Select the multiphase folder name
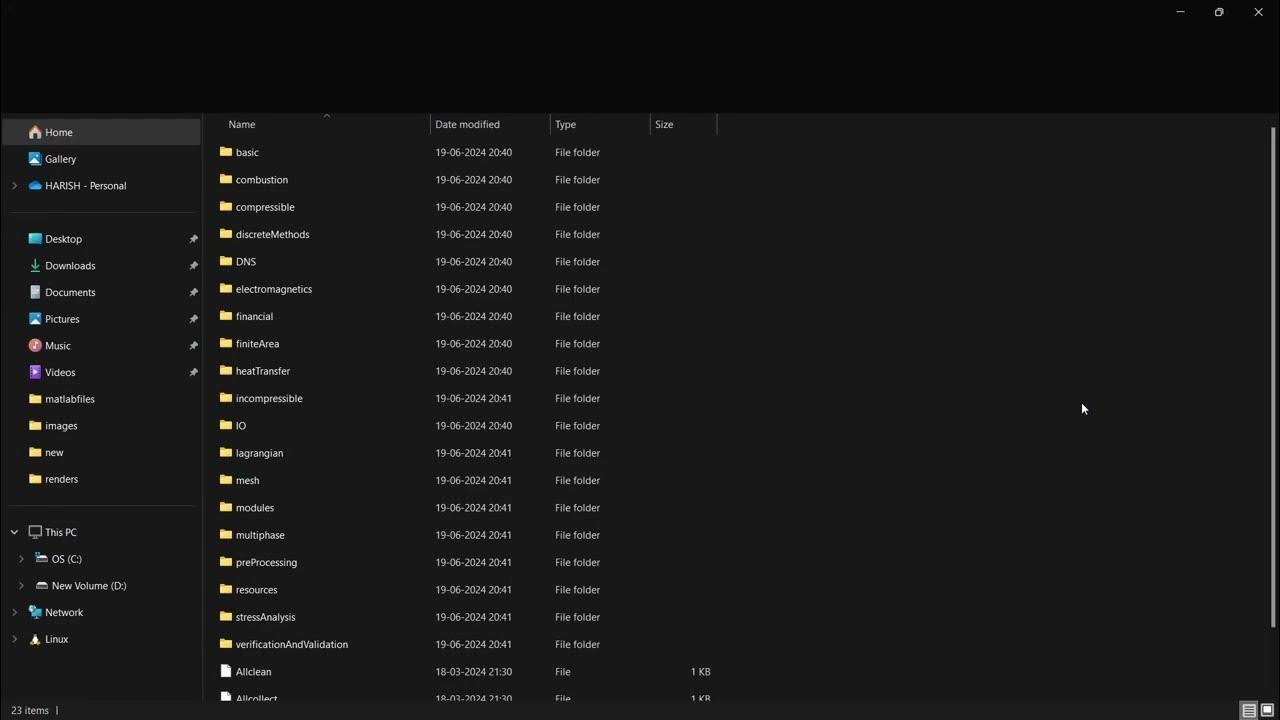This screenshot has width=1280, height=720. (260, 535)
